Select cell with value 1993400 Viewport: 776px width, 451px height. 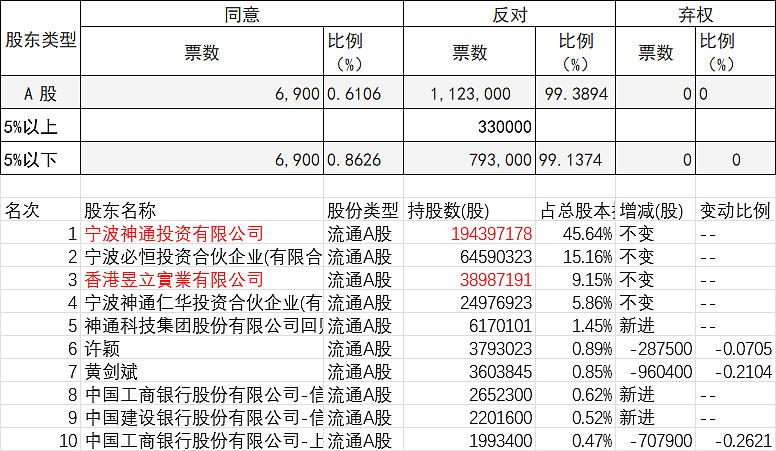469,440
